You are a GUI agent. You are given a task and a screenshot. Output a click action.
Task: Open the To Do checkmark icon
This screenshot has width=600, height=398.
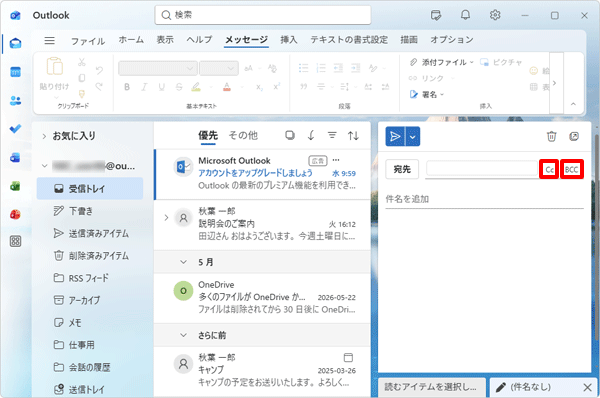(x=15, y=129)
